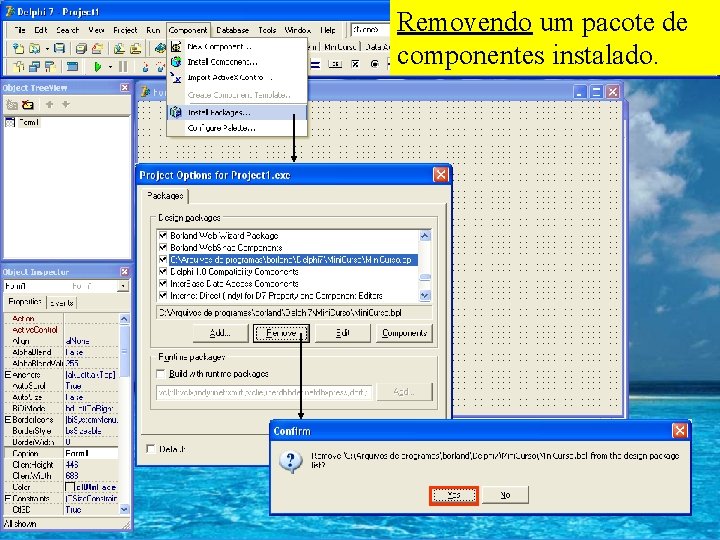Uncheck Internet Direct Indy package

point(163,295)
